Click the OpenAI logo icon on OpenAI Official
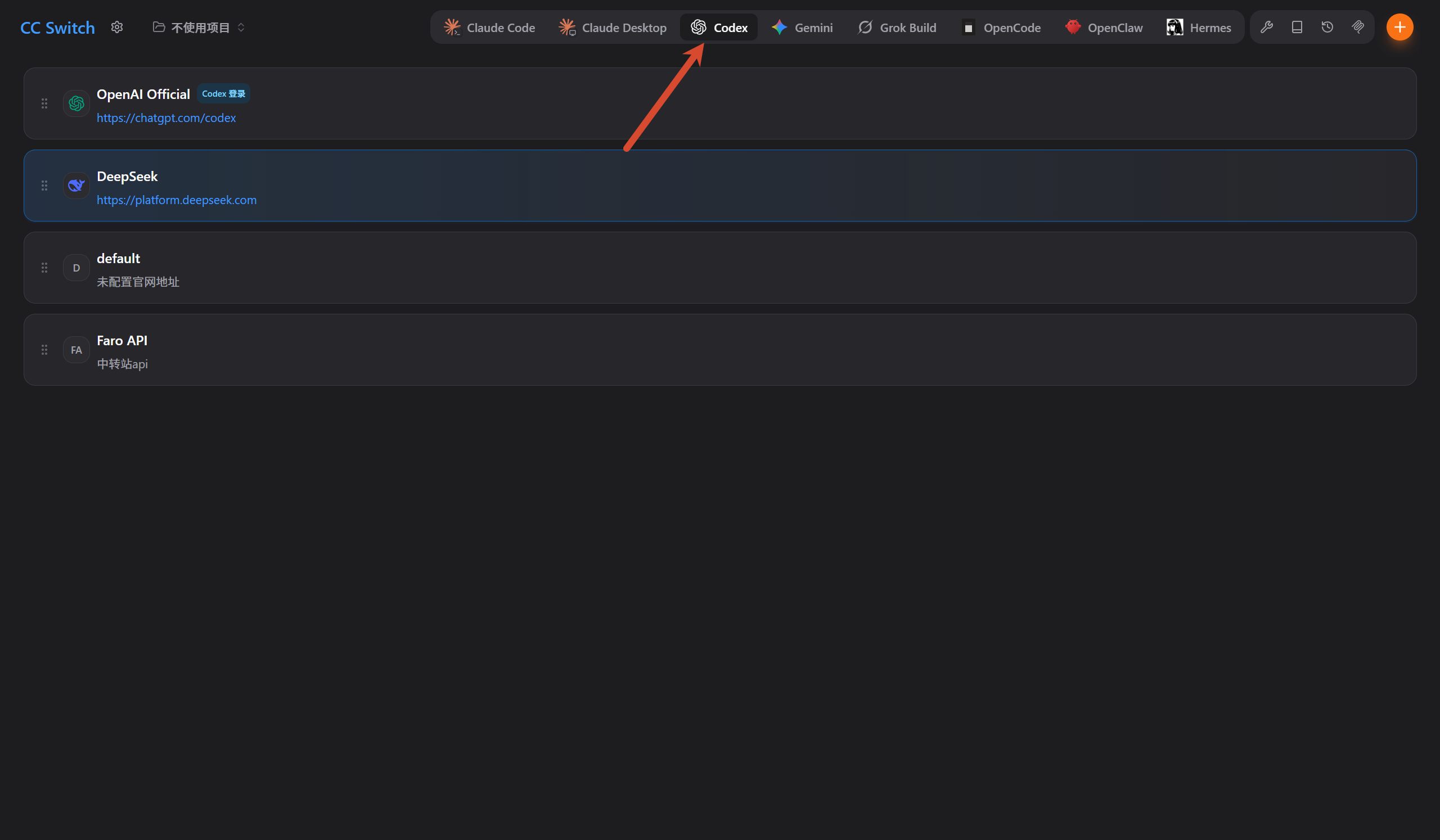 (x=76, y=103)
